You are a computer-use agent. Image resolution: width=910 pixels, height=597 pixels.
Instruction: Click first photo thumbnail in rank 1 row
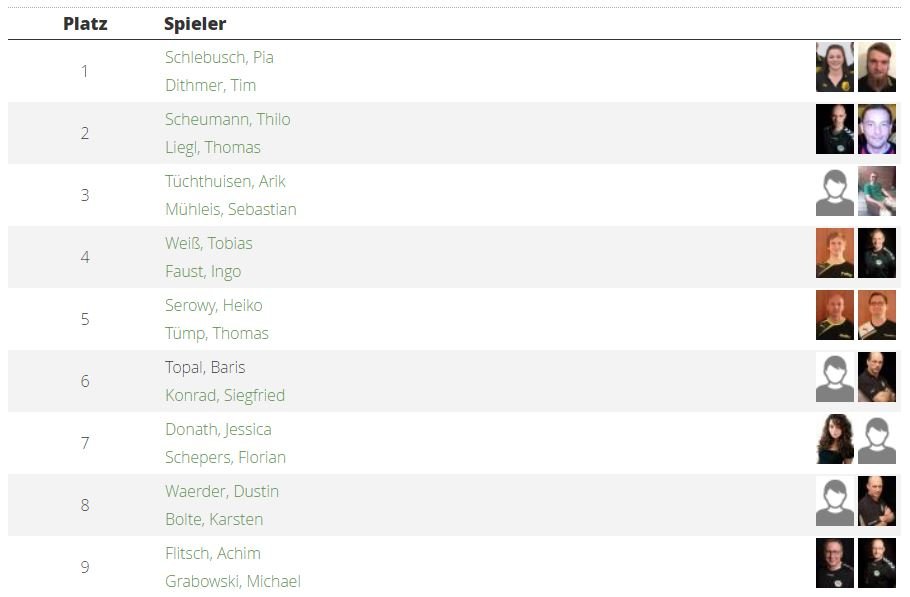pyautogui.click(x=834, y=67)
